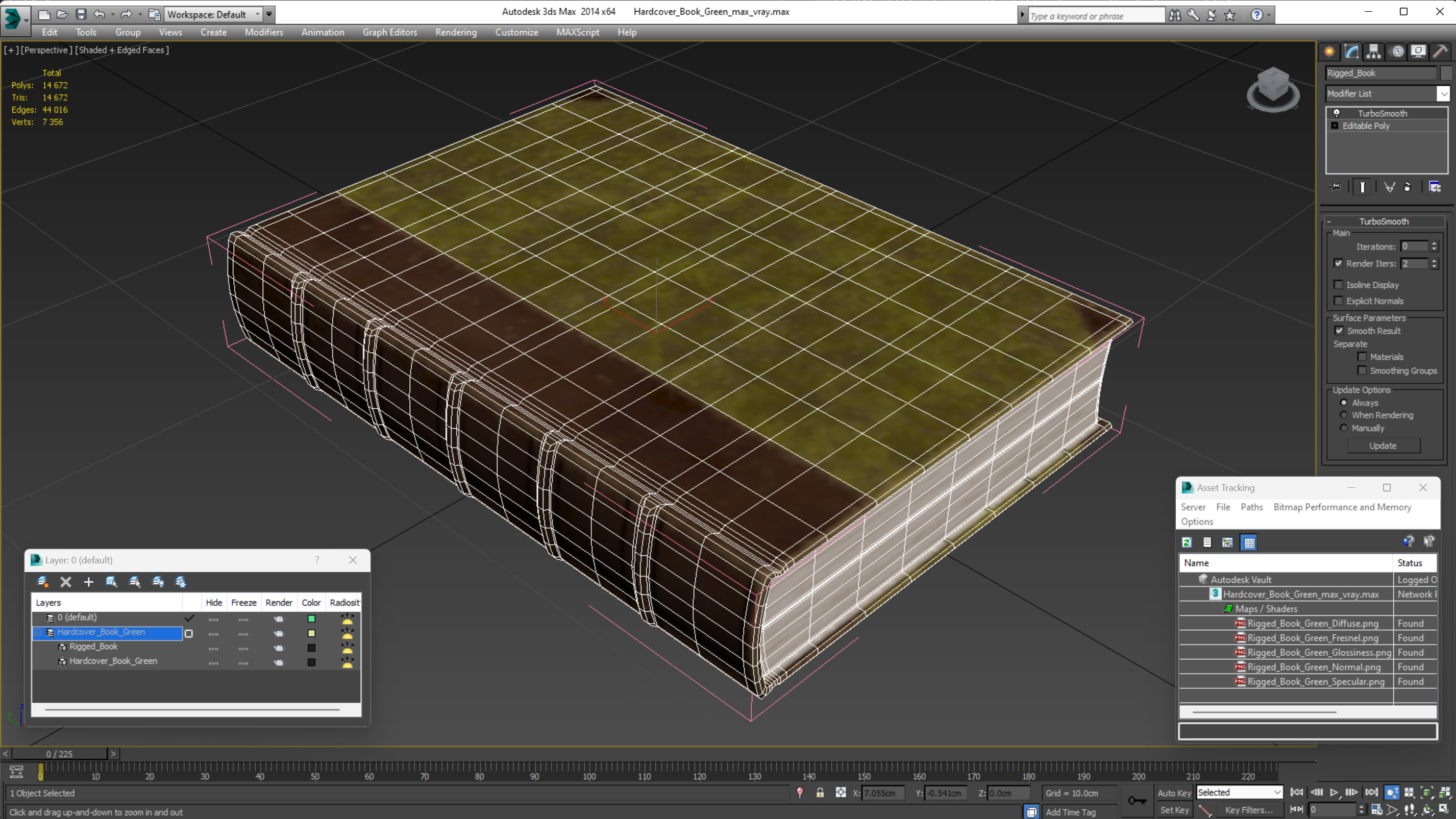1456x819 pixels.
Task: Open the Hierarchy command panel tab
Action: 1373,52
